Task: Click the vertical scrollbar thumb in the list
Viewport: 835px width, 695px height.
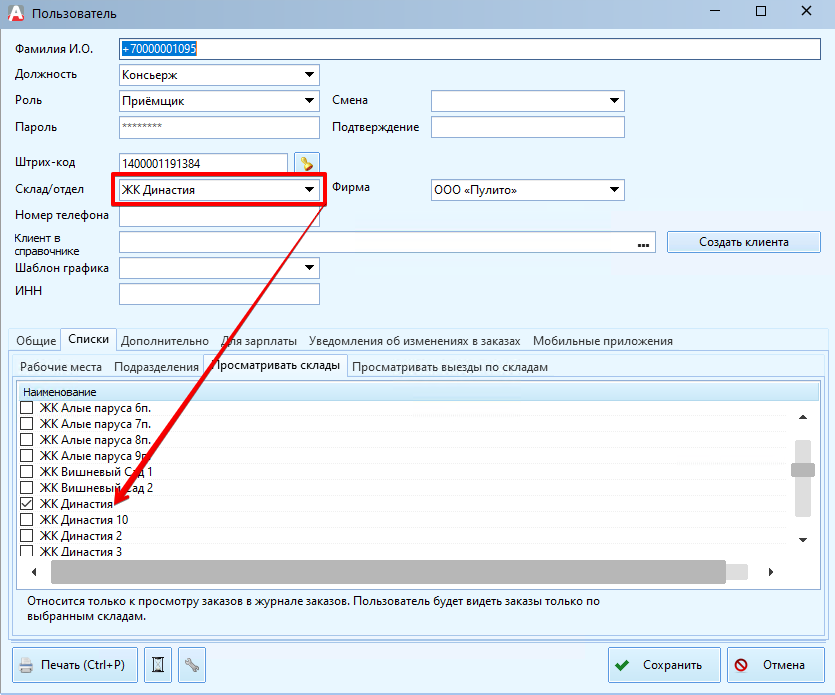Action: click(802, 470)
